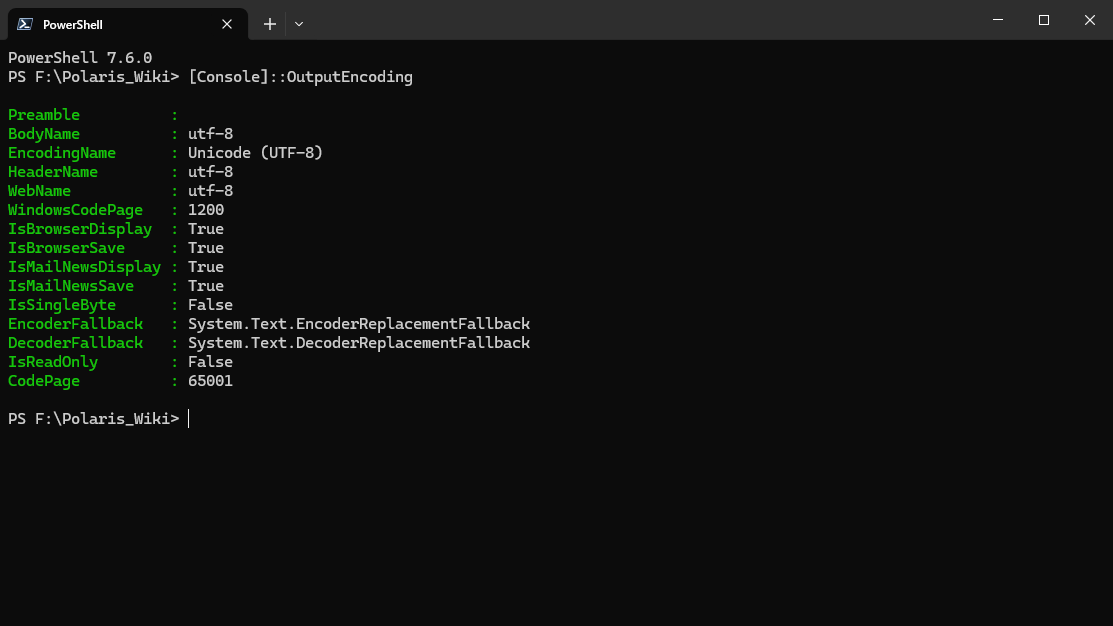Click the PowerShell 7.6.0 version line
Viewport: 1113px width, 626px height.
tap(80, 58)
